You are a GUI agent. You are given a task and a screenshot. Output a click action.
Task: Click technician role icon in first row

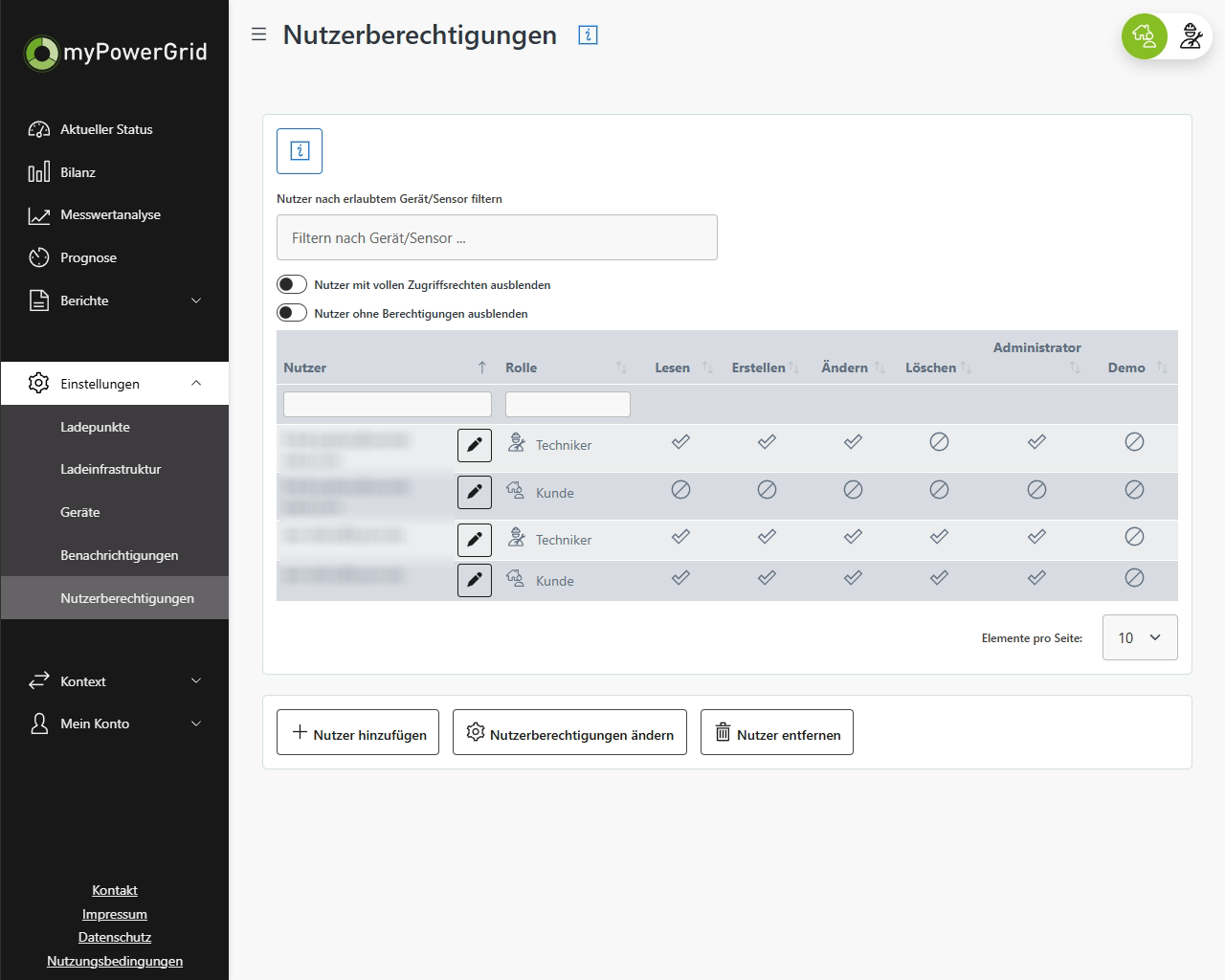click(x=516, y=442)
